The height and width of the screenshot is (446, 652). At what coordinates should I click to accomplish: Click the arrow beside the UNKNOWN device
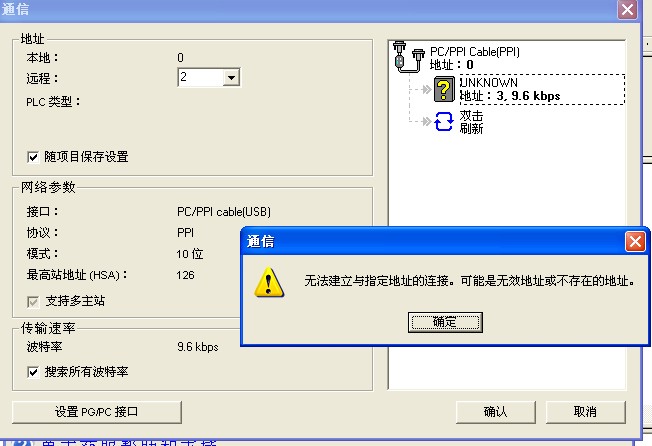click(426, 89)
